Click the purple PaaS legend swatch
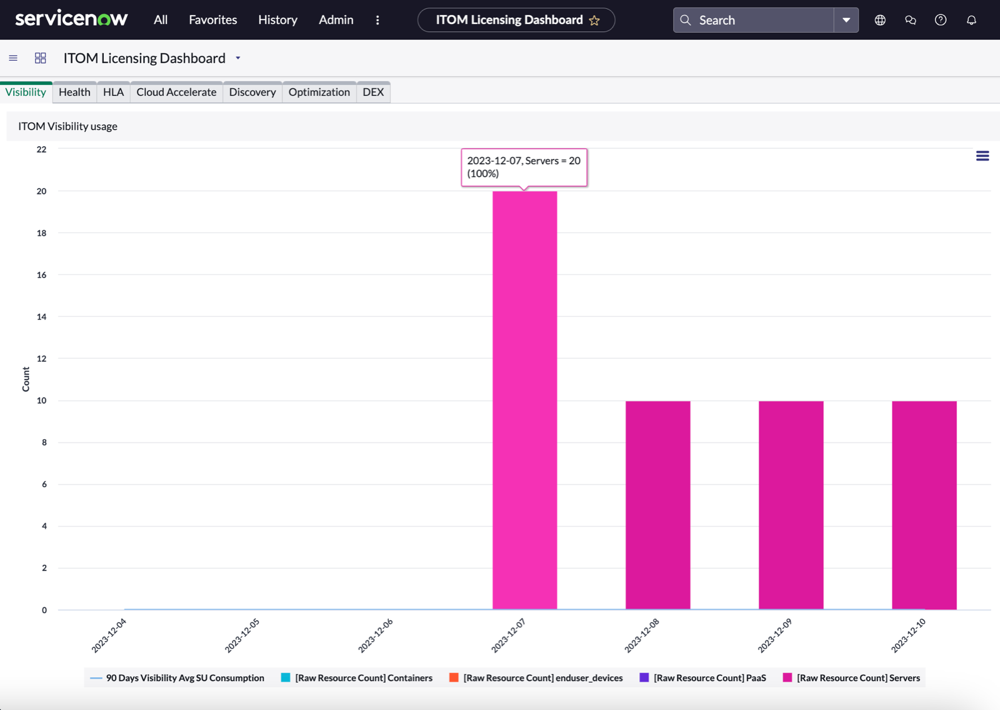 click(644, 677)
